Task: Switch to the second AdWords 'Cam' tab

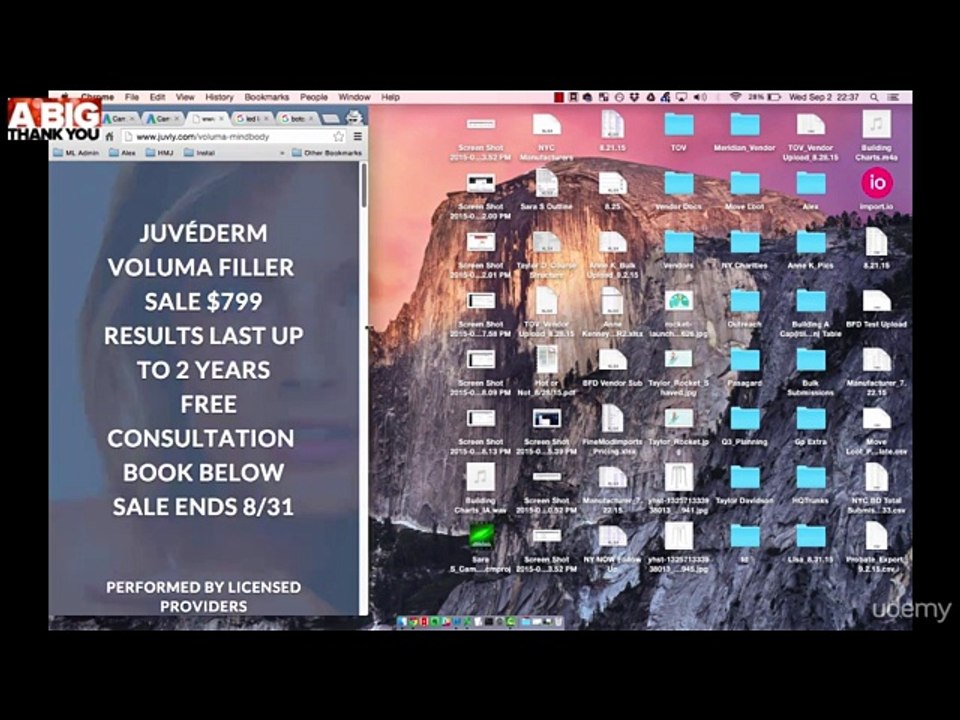Action: coord(162,118)
